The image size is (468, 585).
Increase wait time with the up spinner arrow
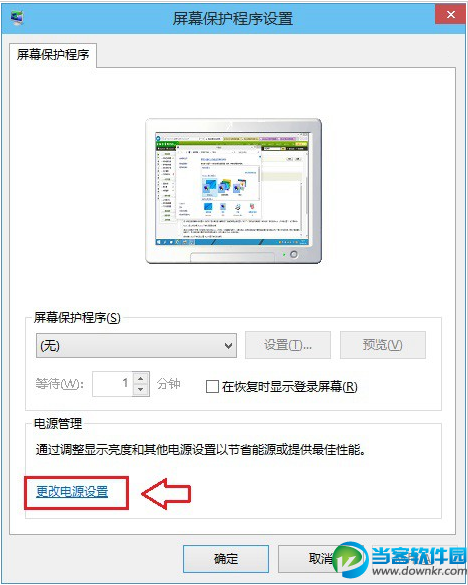[141, 378]
